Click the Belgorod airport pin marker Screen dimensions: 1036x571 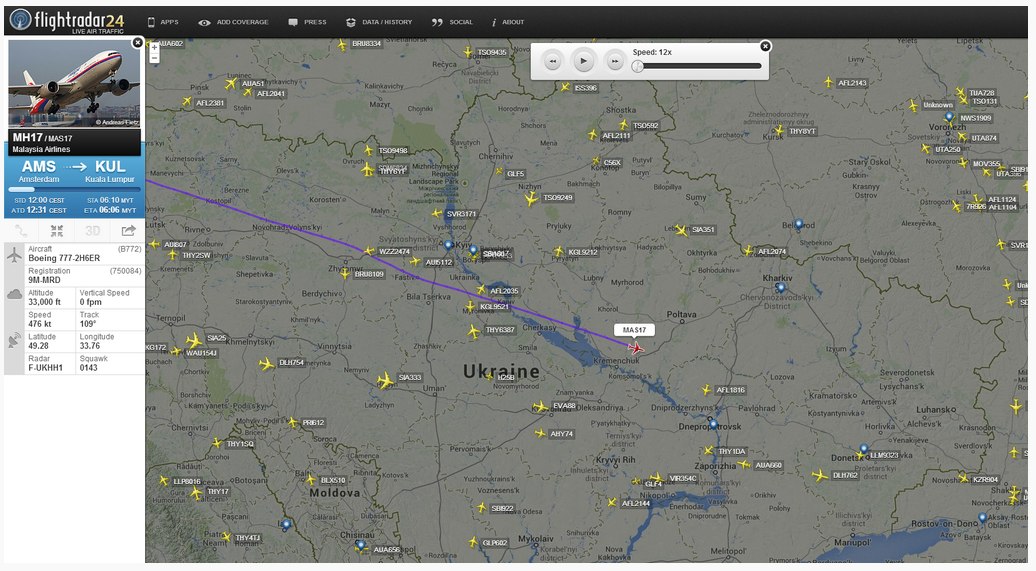click(798, 225)
